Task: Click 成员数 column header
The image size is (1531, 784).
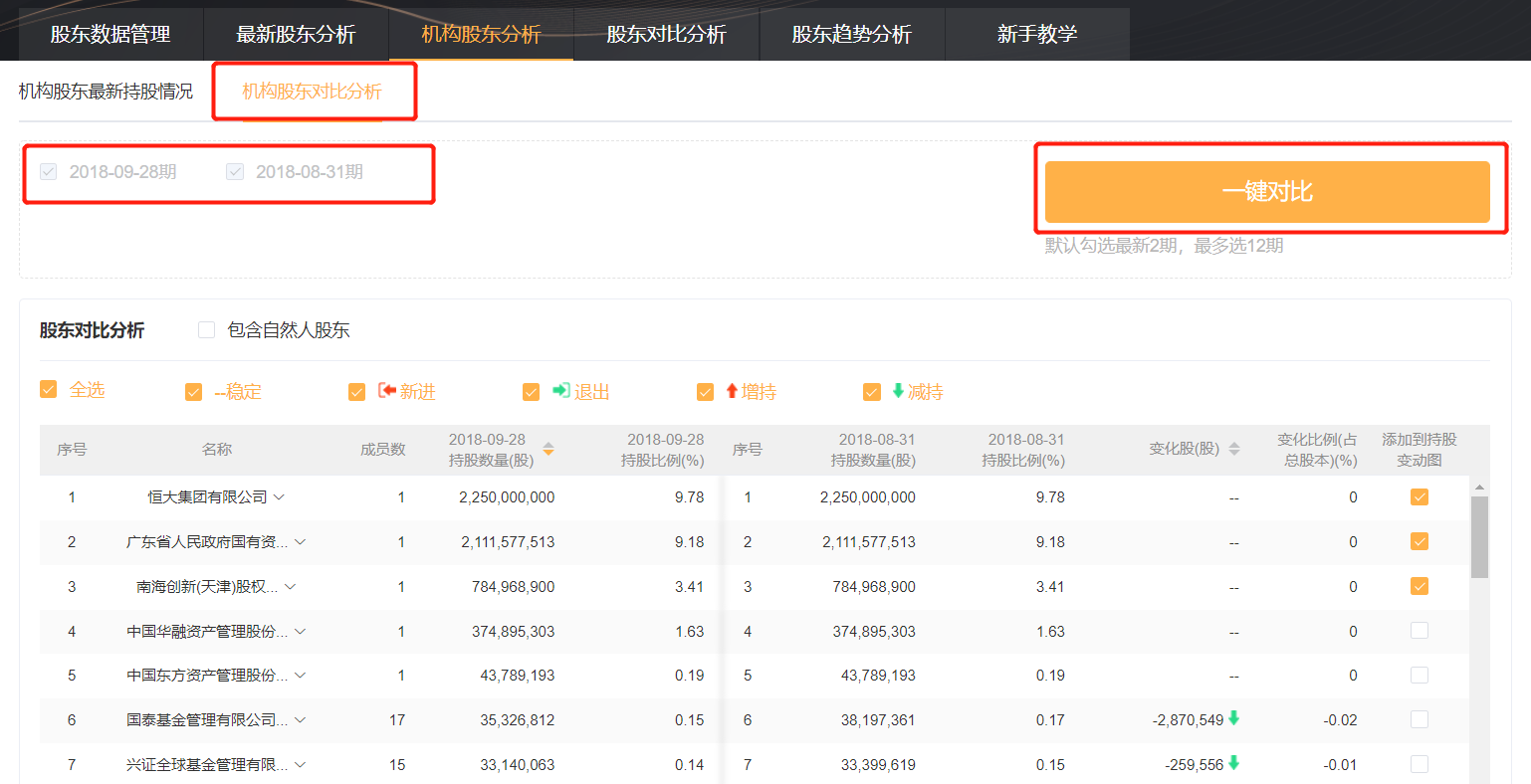Action: tap(383, 450)
